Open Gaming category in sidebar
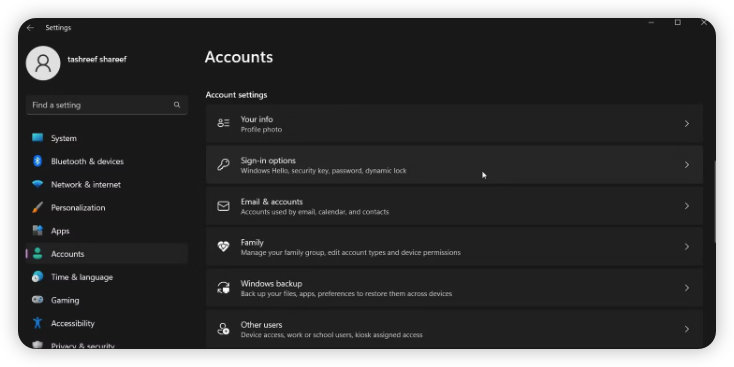Screen dimensions: 734x367 (107, 300)
